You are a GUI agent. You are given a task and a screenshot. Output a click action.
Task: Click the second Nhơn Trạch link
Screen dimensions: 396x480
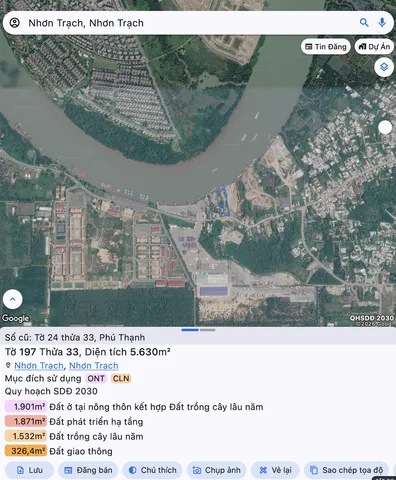coord(94,366)
